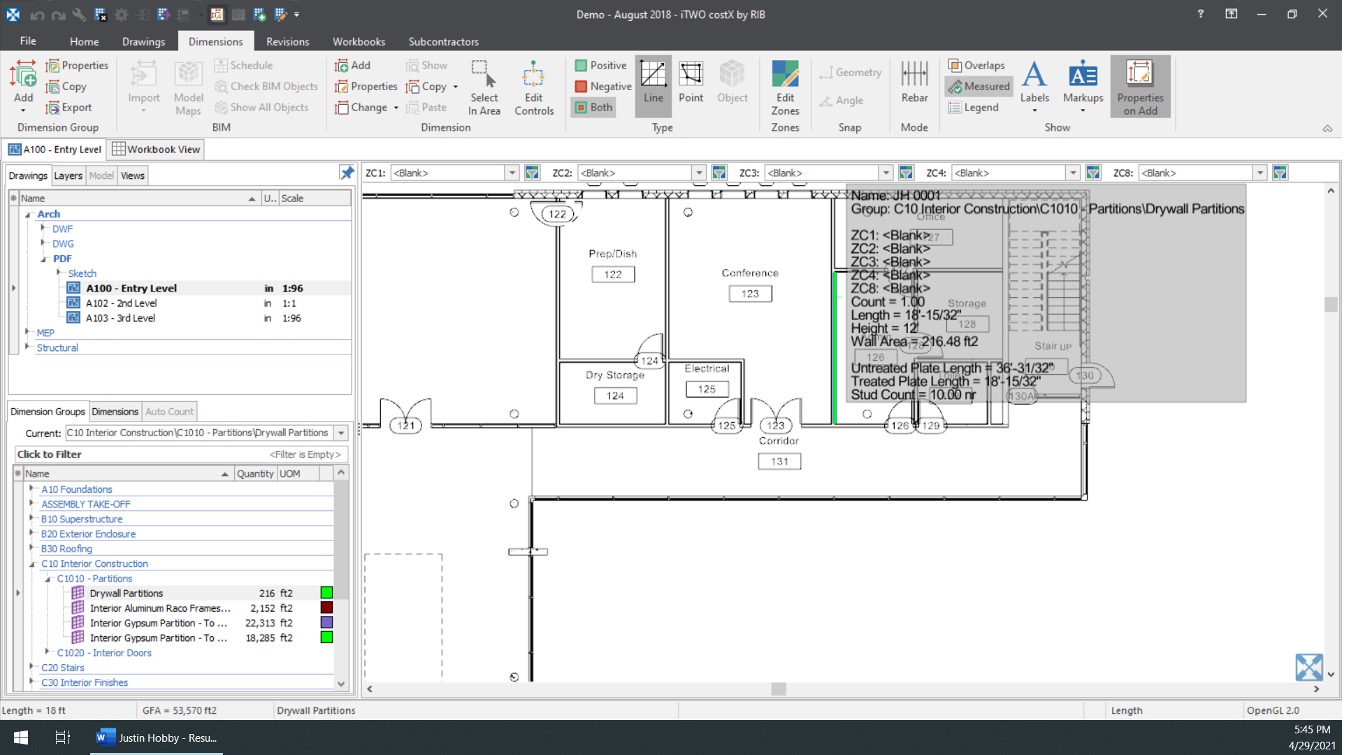Viewport: 1345px width, 755px height.
Task: Open the Layers panel tab
Action: coord(68,175)
